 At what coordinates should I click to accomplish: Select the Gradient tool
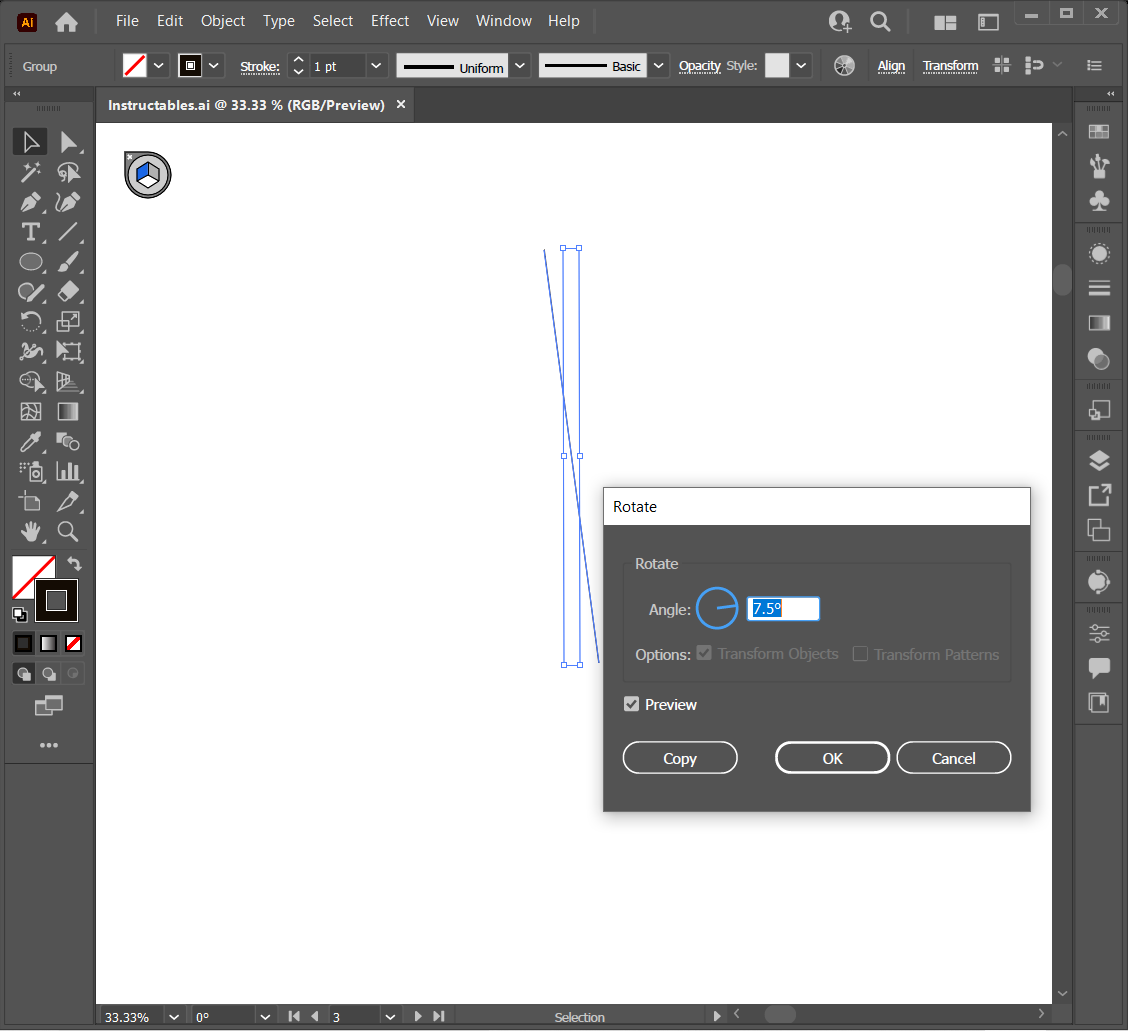click(68, 412)
